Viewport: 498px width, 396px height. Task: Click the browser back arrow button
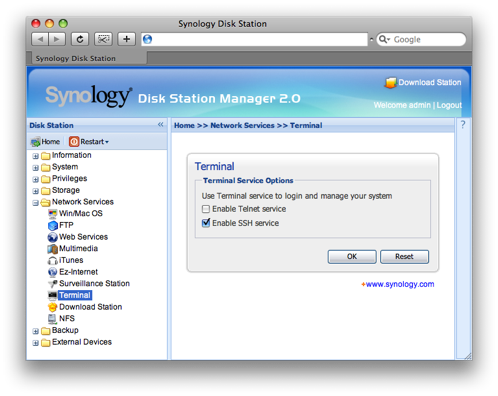coord(40,39)
